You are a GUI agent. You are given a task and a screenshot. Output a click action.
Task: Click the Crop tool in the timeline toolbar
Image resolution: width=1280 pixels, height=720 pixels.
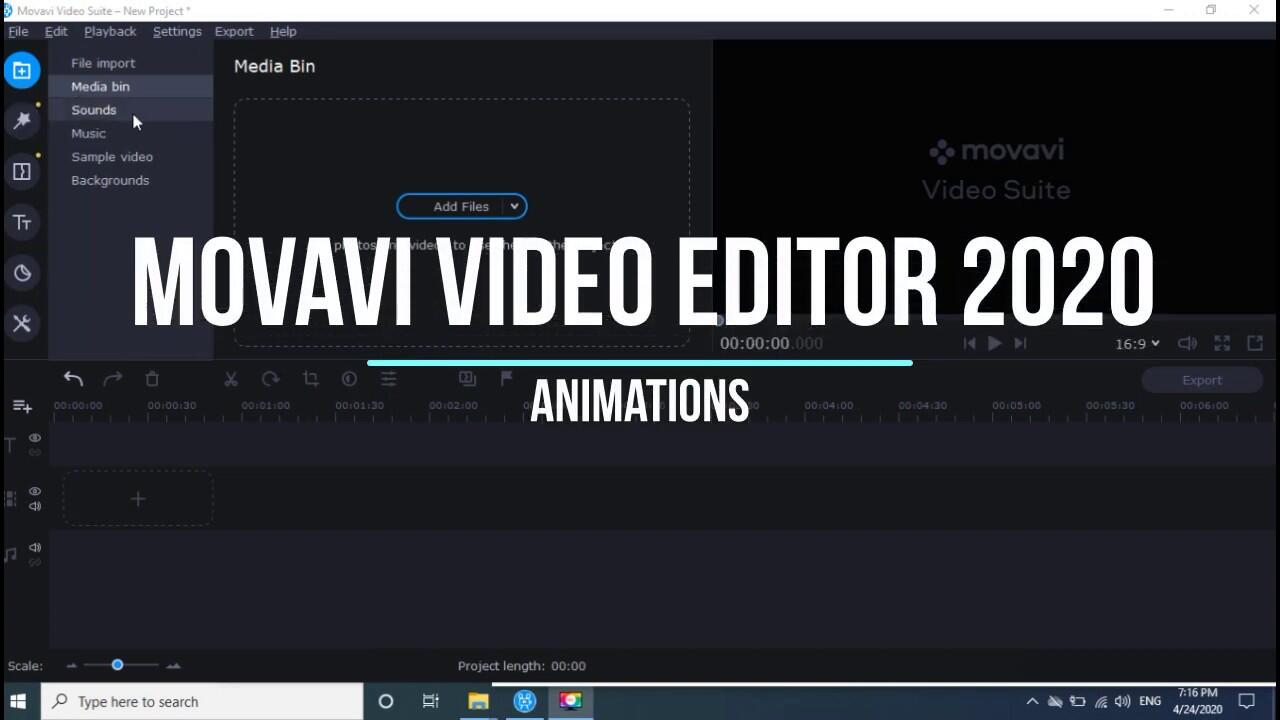[310, 379]
